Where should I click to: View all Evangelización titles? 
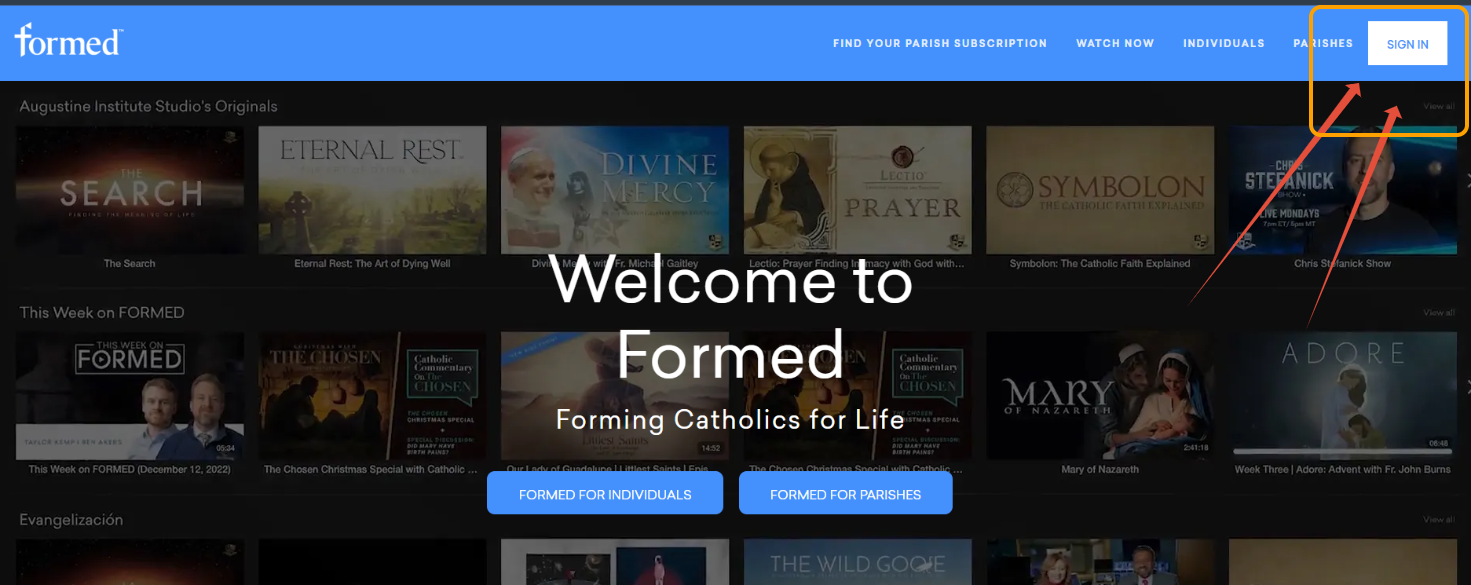tap(1439, 520)
